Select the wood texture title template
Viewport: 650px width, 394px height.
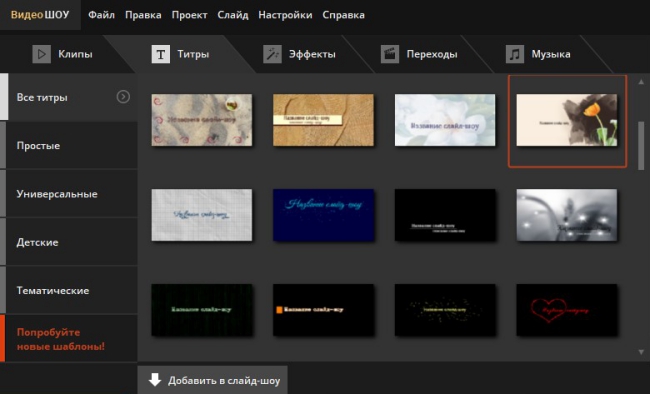(323, 120)
